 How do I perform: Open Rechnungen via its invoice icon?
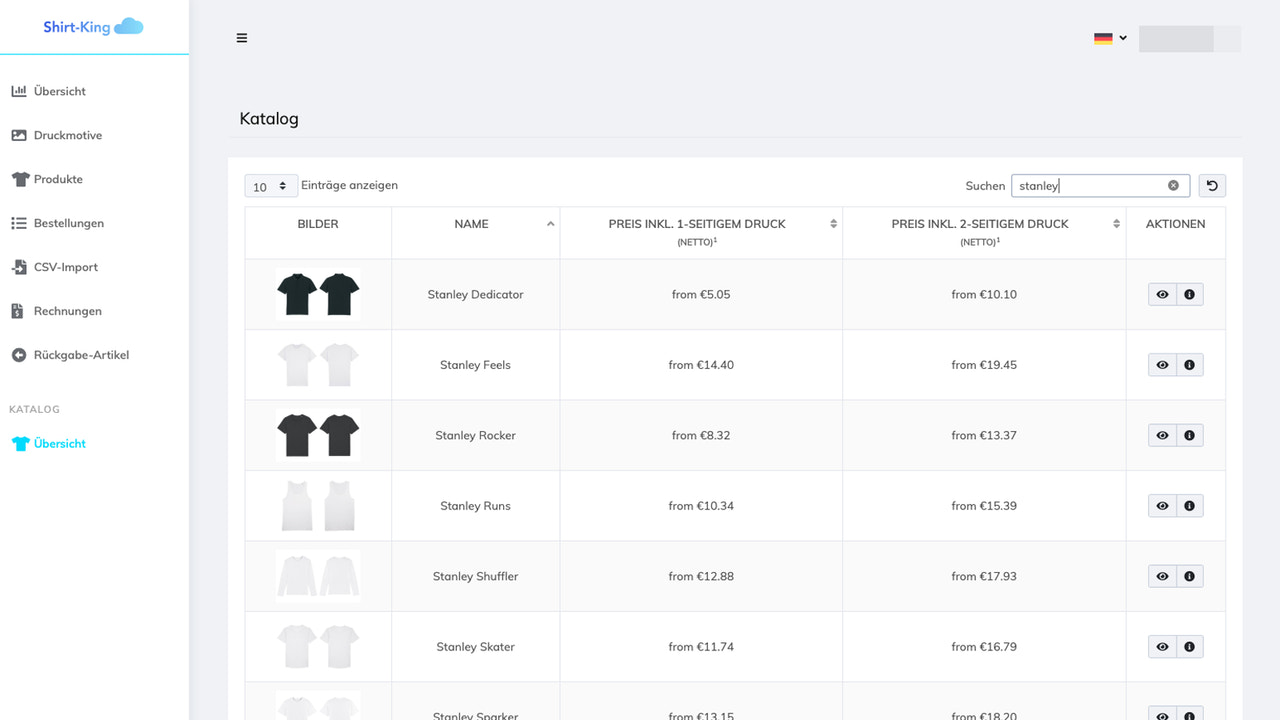pos(21,311)
